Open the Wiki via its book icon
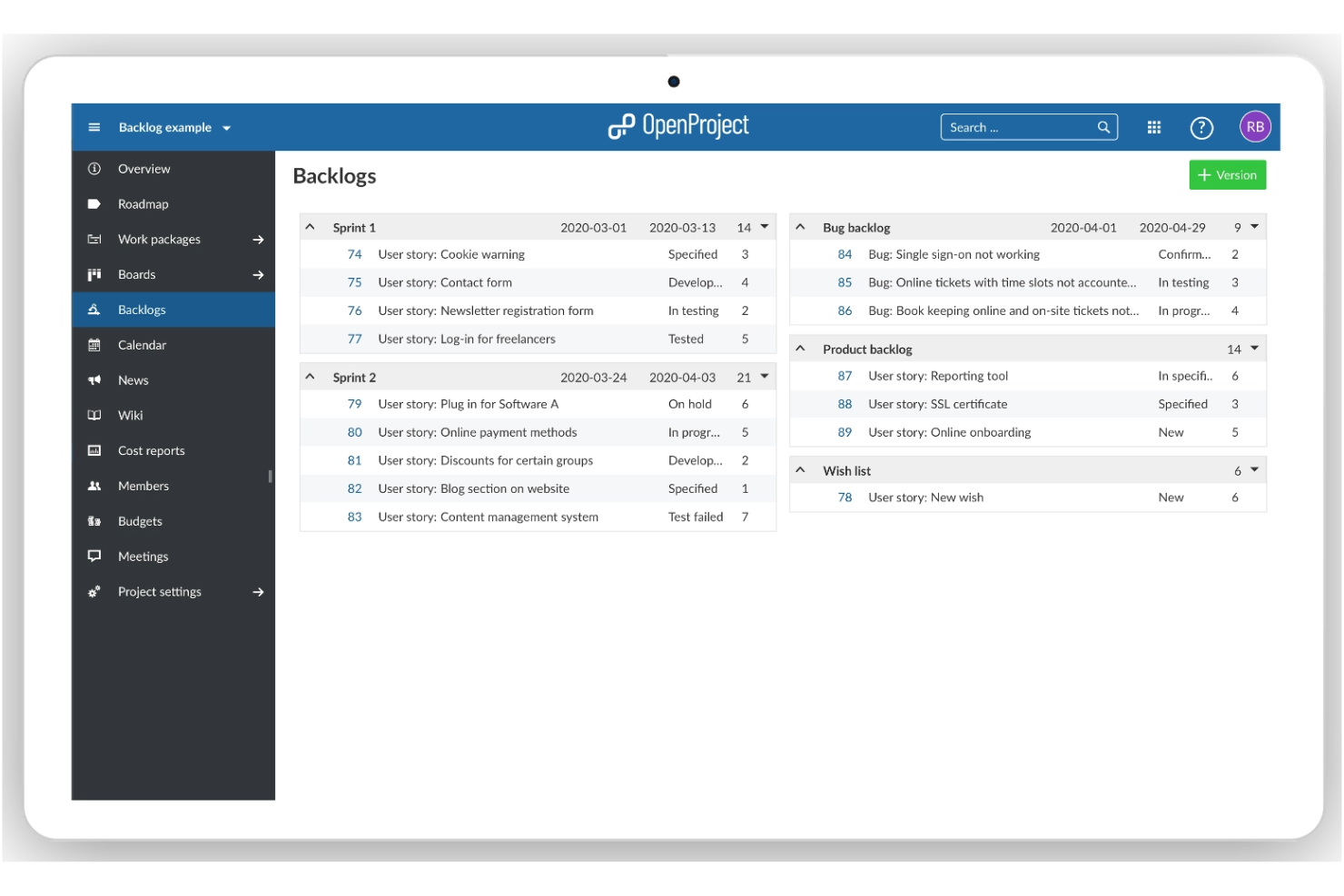Image resolution: width=1344 pixels, height=896 pixels. [94, 415]
